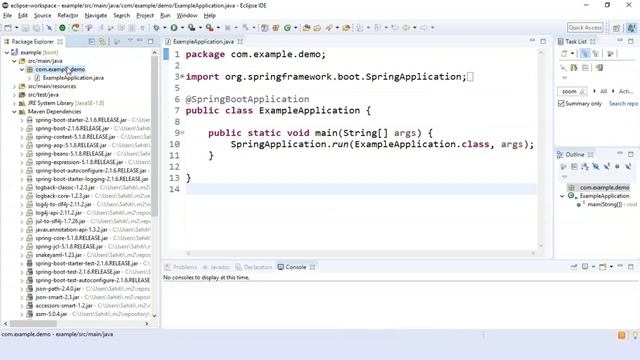
Task: Click the Task List zoom search field
Action: [x=571, y=91]
